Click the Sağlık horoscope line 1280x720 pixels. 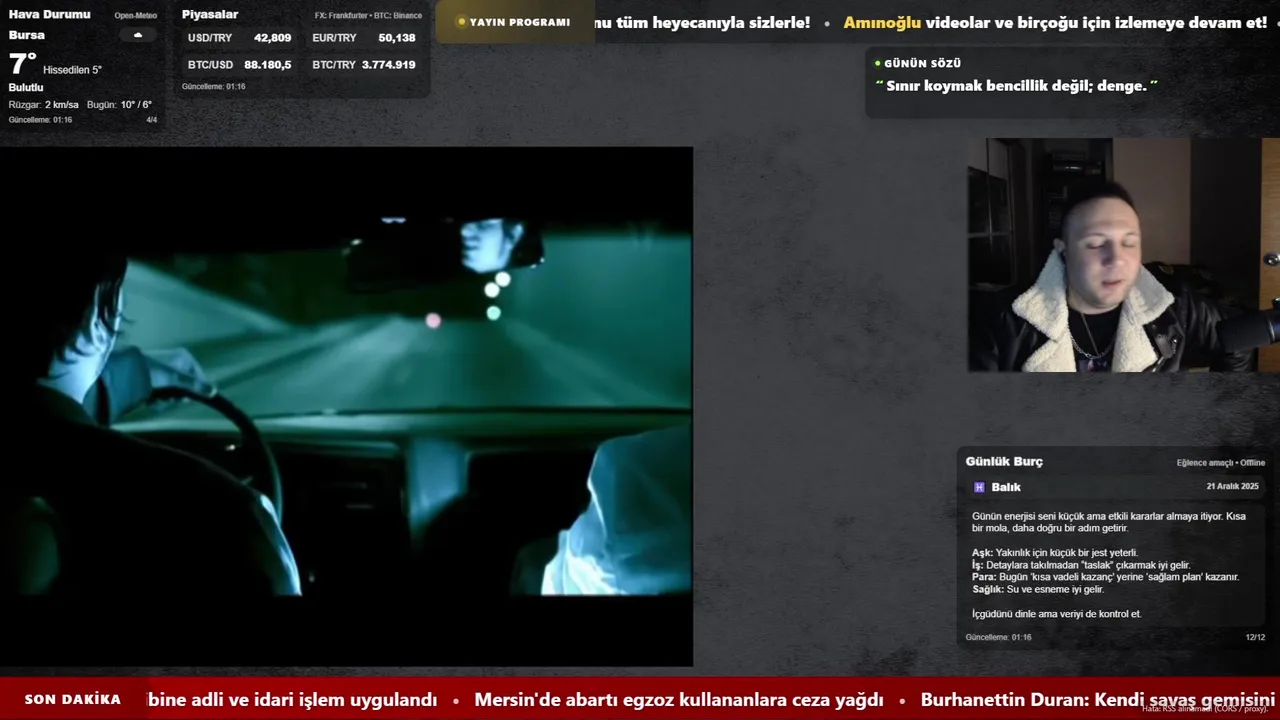pyautogui.click(x=1038, y=589)
